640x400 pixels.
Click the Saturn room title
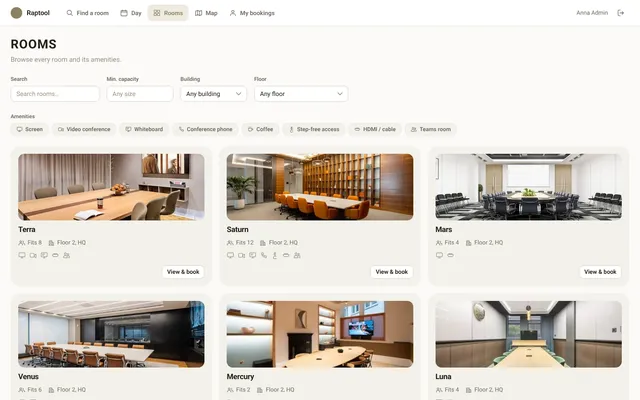coord(238,230)
